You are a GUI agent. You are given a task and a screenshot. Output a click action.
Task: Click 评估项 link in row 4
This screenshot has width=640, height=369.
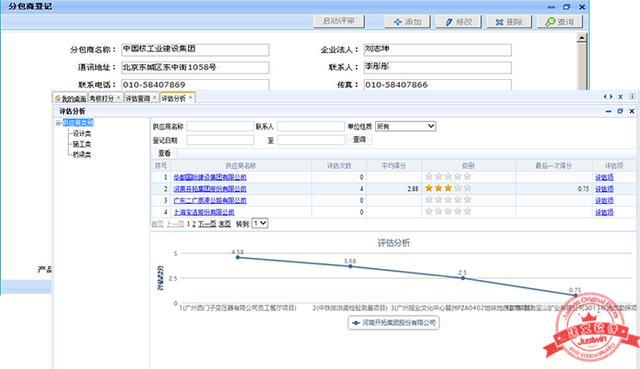(604, 212)
